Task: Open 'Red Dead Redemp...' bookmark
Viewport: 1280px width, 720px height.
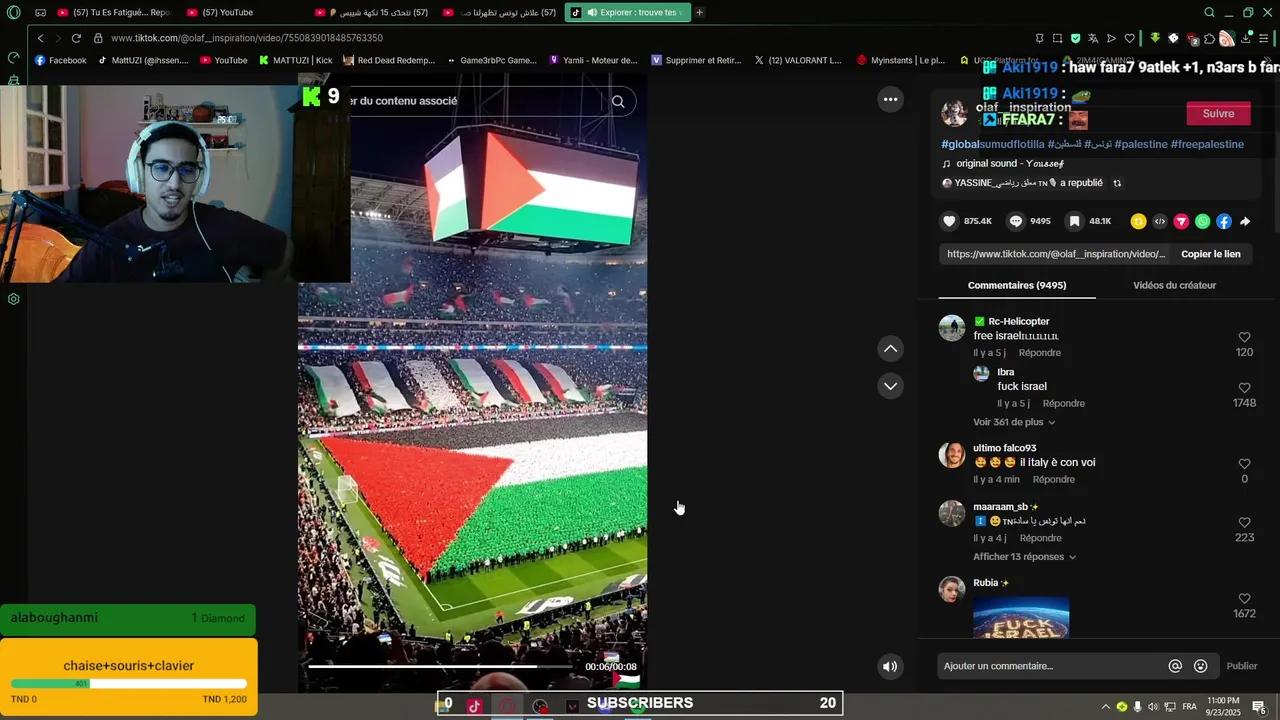Action: (x=389, y=60)
